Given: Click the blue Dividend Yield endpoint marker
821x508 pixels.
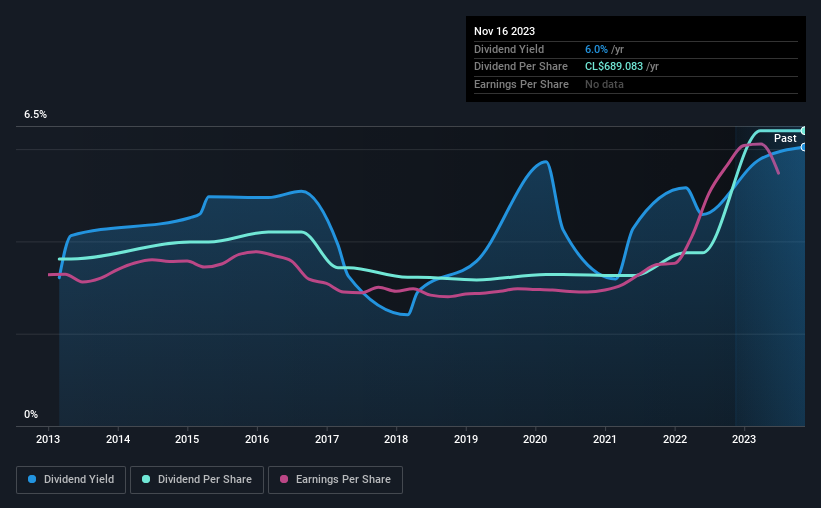Looking at the screenshot, I should click(804, 148).
